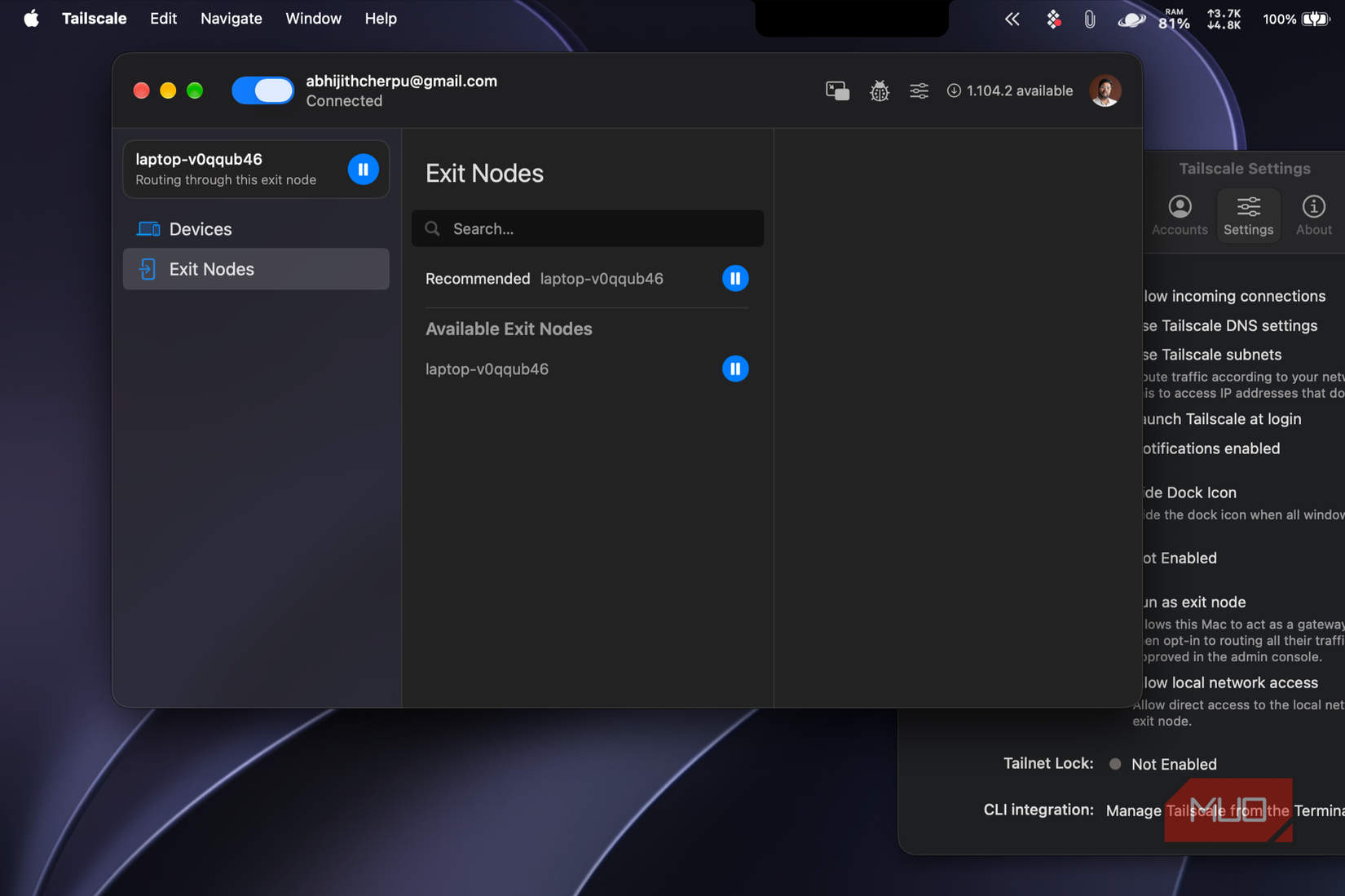This screenshot has width=1345, height=896.
Task: Click 'Allow local network access' in settings window
Action: pos(1231,682)
